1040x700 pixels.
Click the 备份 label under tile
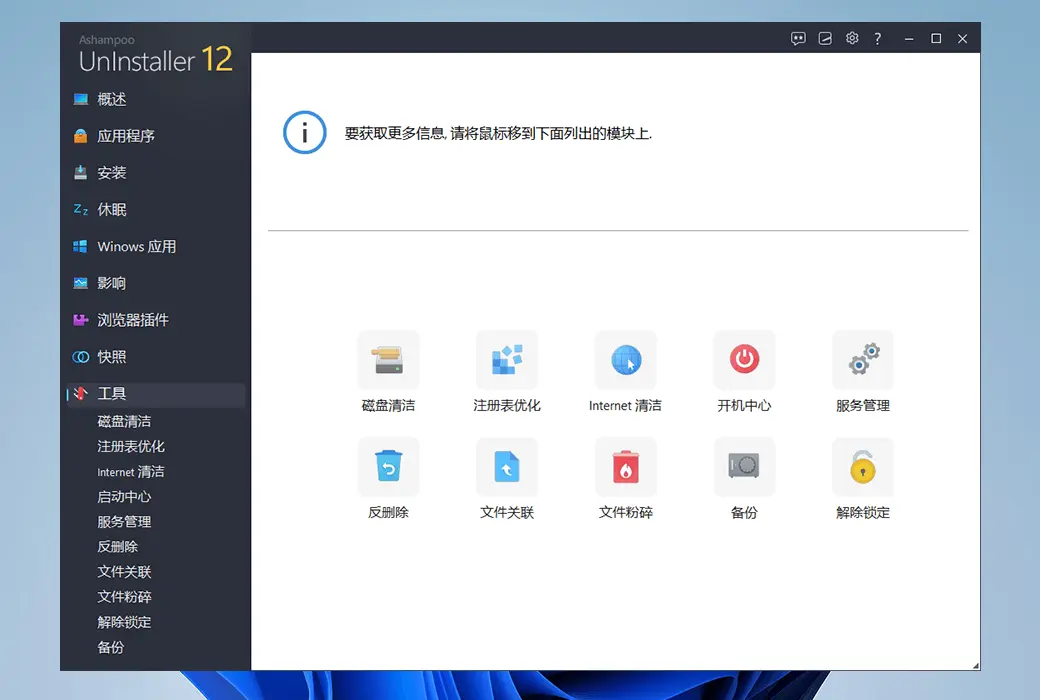[x=744, y=512]
